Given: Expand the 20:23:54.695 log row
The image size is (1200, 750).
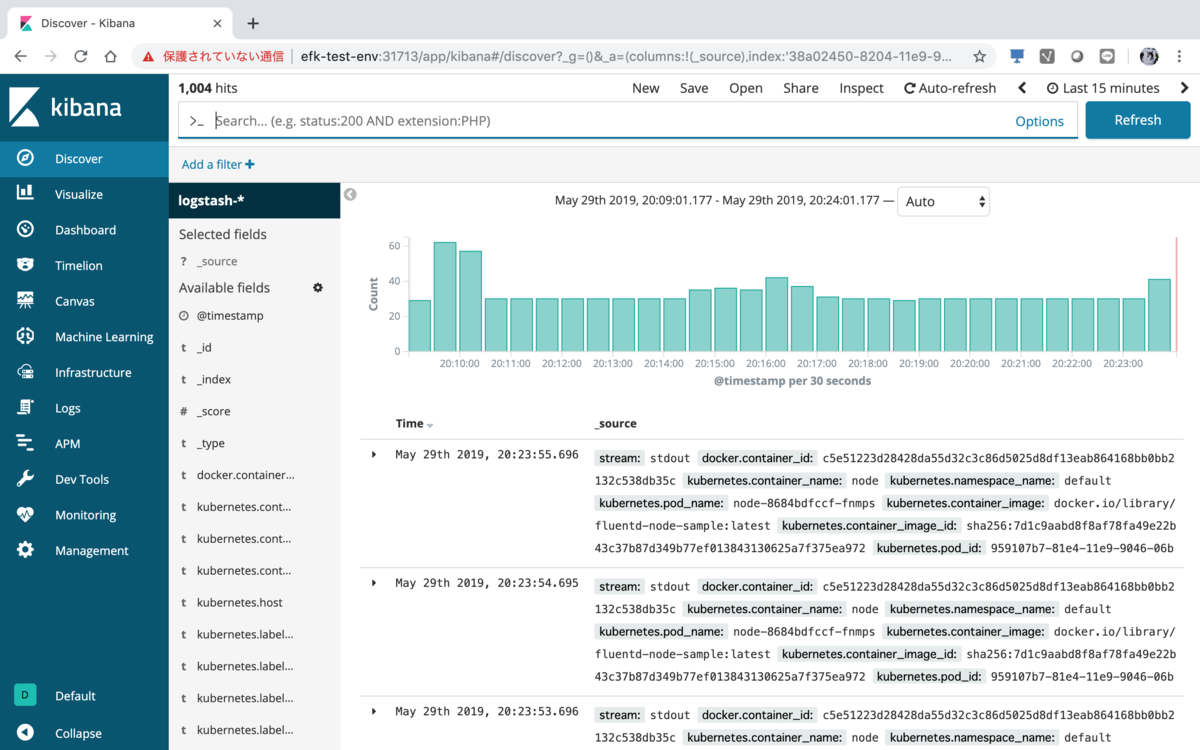Looking at the screenshot, I should point(374,582).
